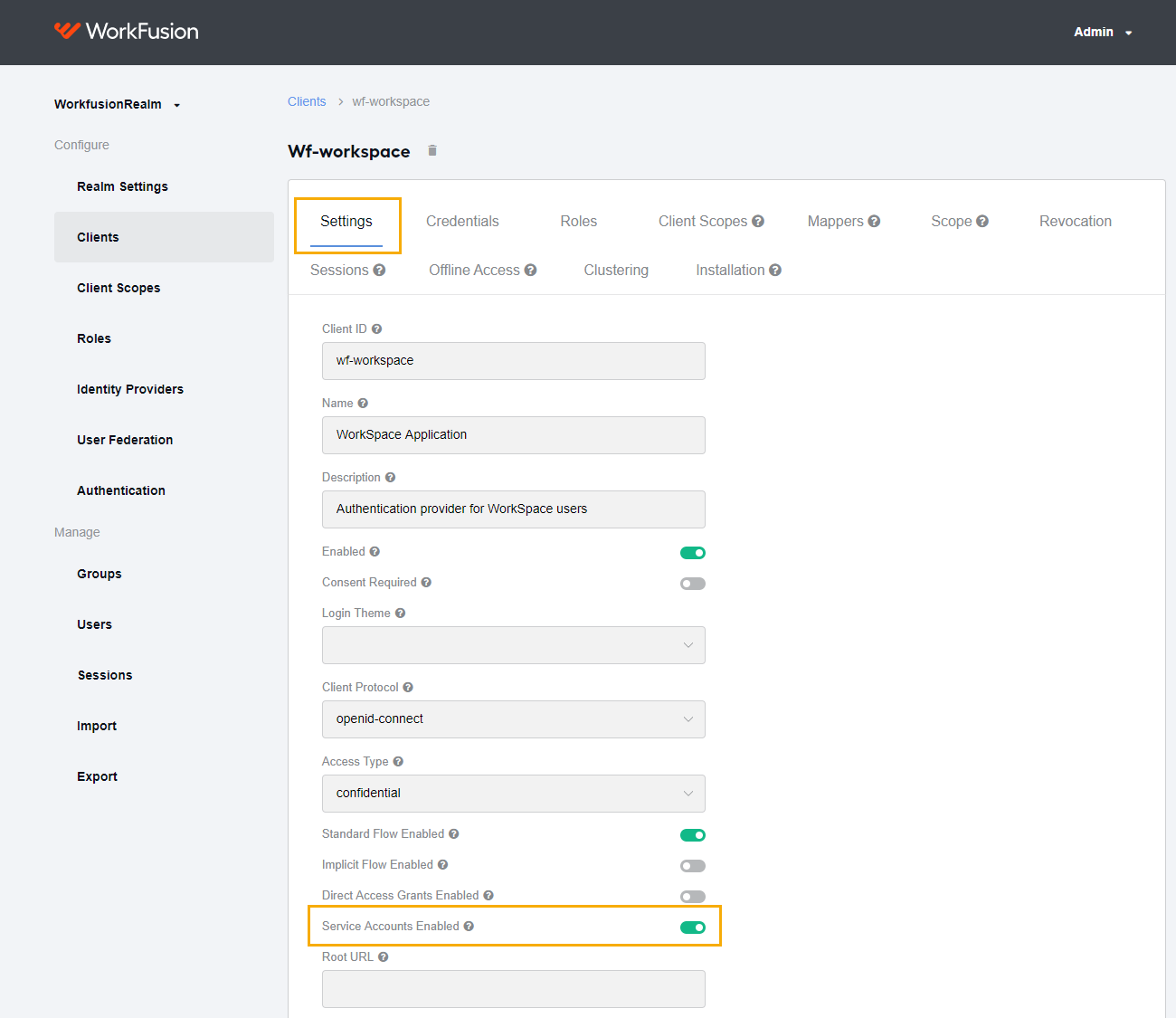
Task: Show help for Client Scopes tab
Action: tap(758, 221)
